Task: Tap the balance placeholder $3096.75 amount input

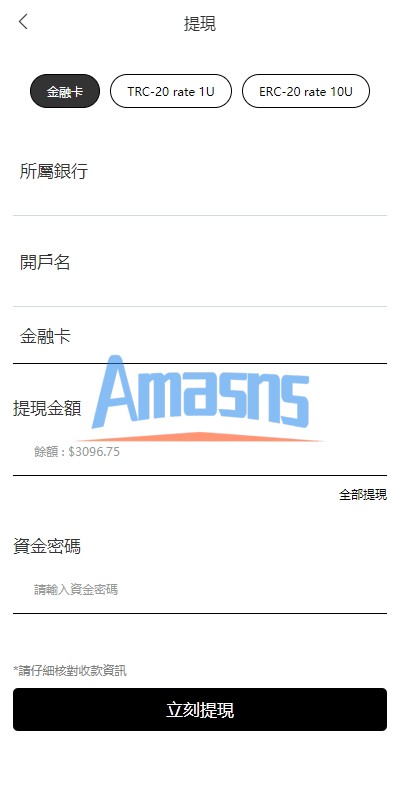Action: coord(200,452)
